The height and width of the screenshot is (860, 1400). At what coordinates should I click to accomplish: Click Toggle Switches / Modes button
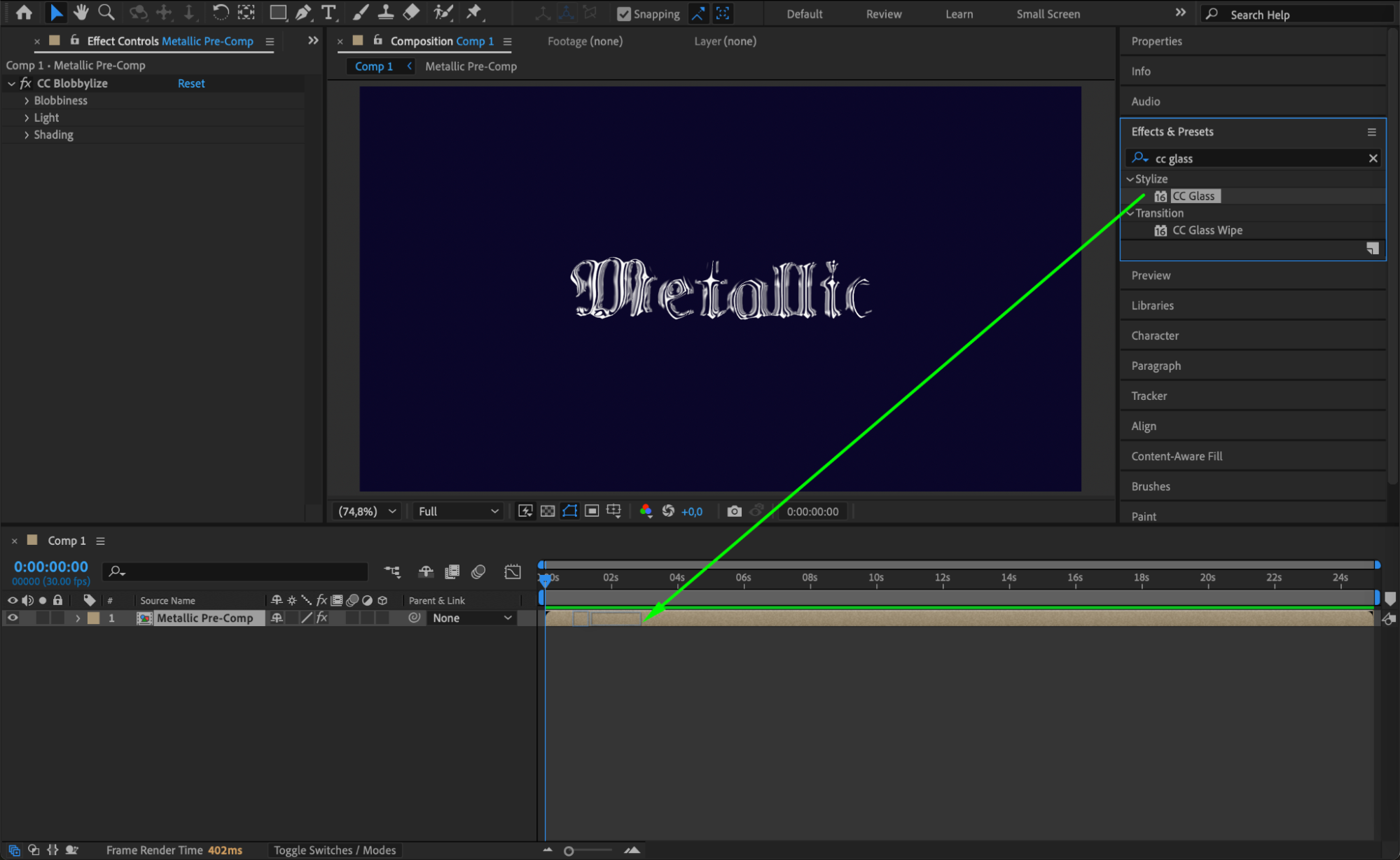point(335,850)
